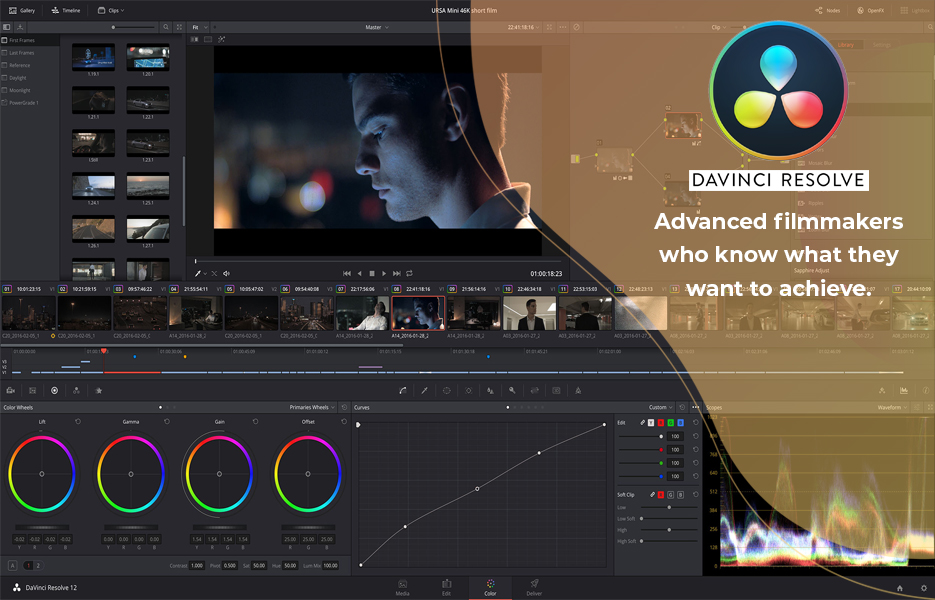Open the Motion Effects star icon
Image resolution: width=935 pixels, height=600 pixels.
point(98,391)
